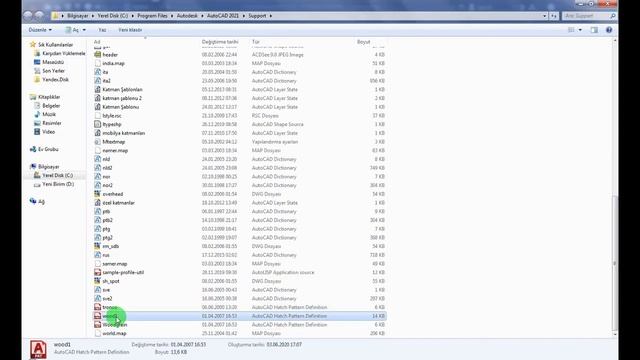This screenshot has width=640, height=360.
Task: Click the change view icon
Action: tap(571, 30)
